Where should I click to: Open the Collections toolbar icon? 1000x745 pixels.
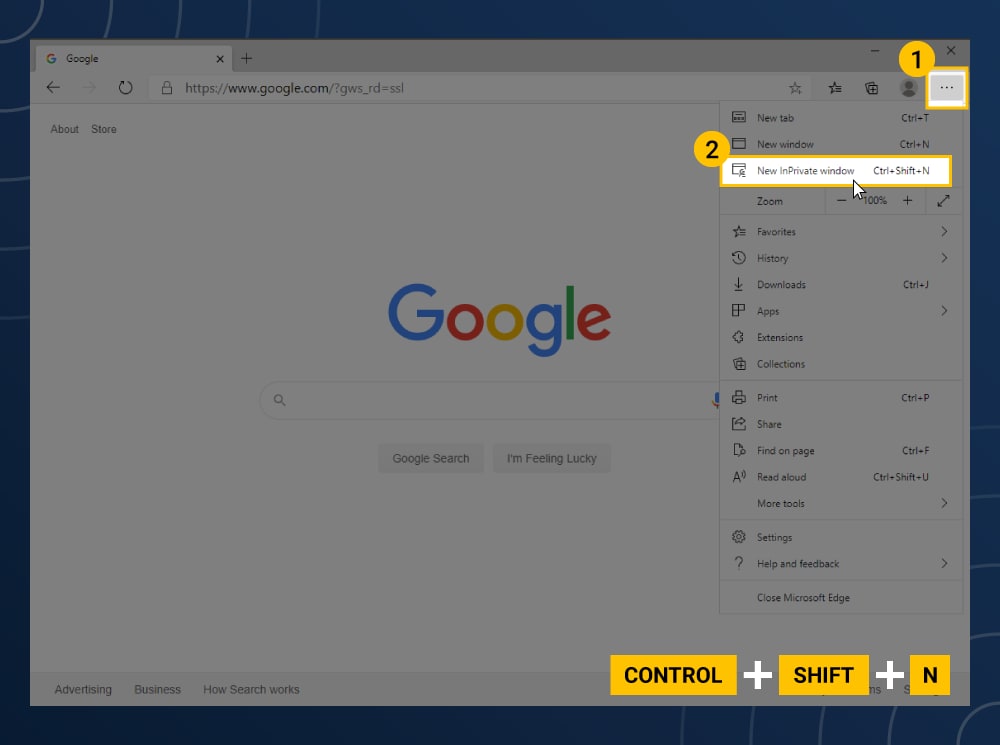coord(871,88)
